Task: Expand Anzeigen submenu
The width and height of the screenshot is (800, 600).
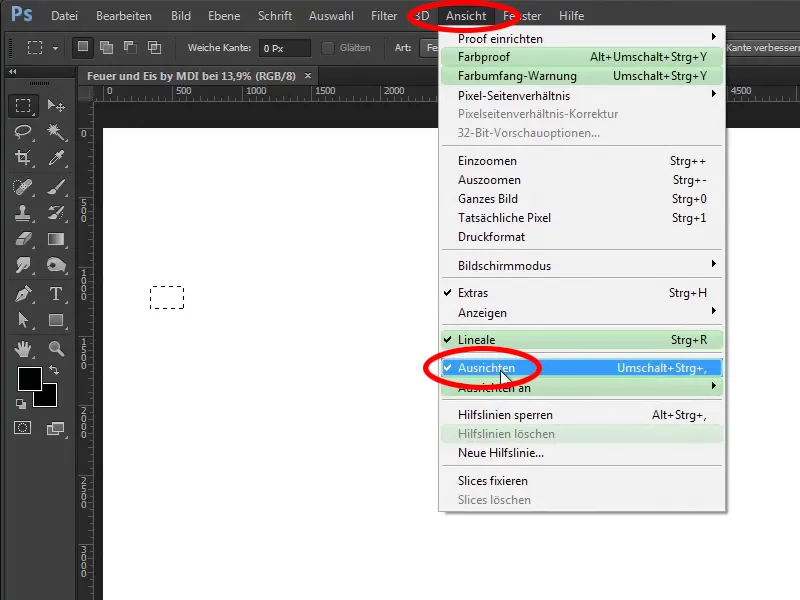Action: [582, 312]
